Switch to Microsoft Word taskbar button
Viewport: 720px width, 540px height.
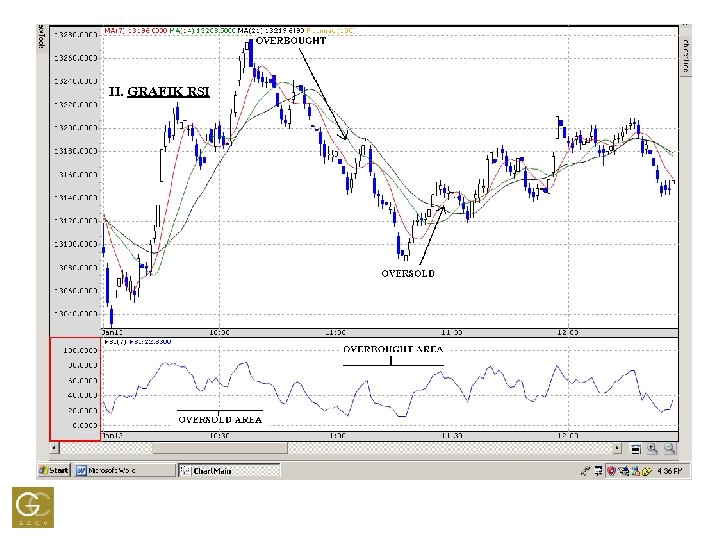click(x=125, y=470)
